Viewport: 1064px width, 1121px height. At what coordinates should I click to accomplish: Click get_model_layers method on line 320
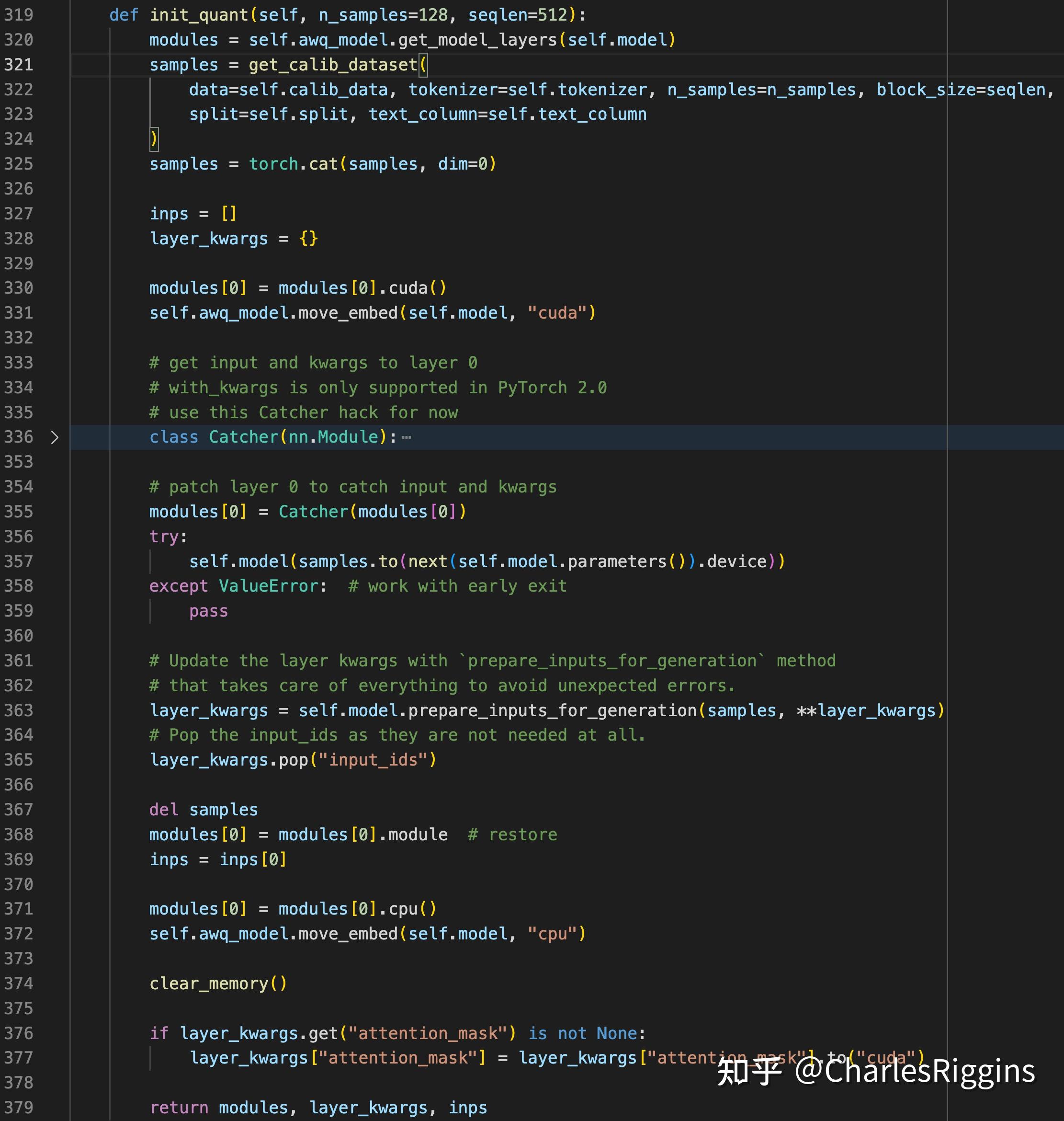(x=477, y=40)
